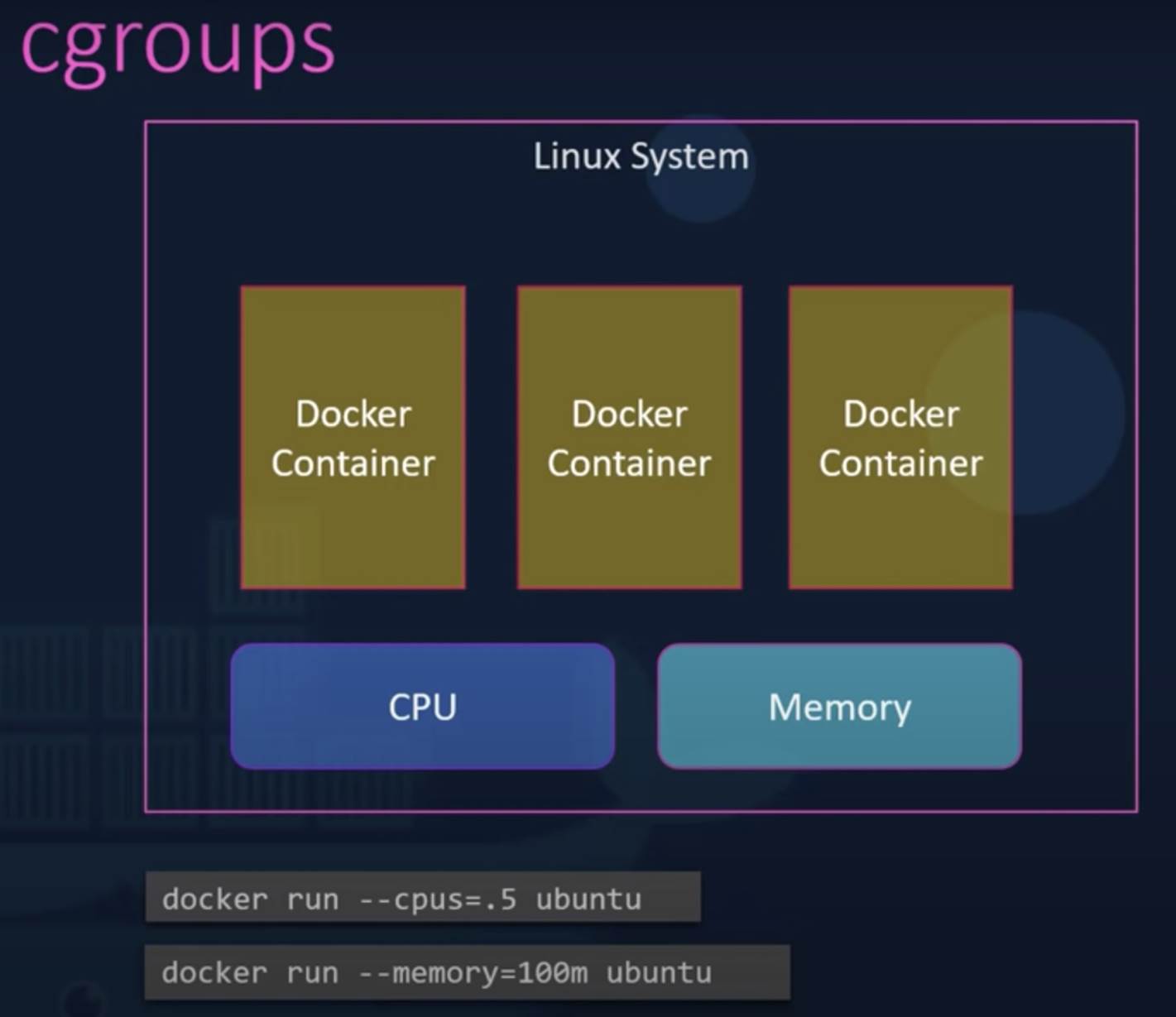Click the first Docker Container box
Screen dimensions: 1176x1017
[353, 438]
